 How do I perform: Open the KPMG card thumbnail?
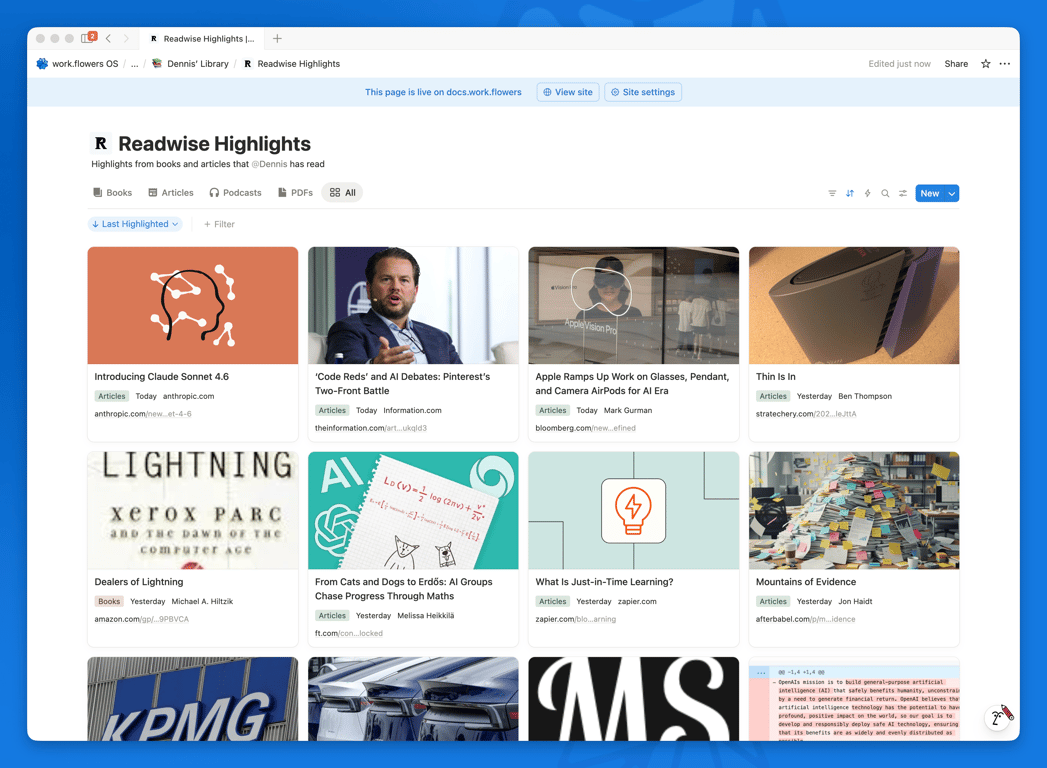[193, 699]
